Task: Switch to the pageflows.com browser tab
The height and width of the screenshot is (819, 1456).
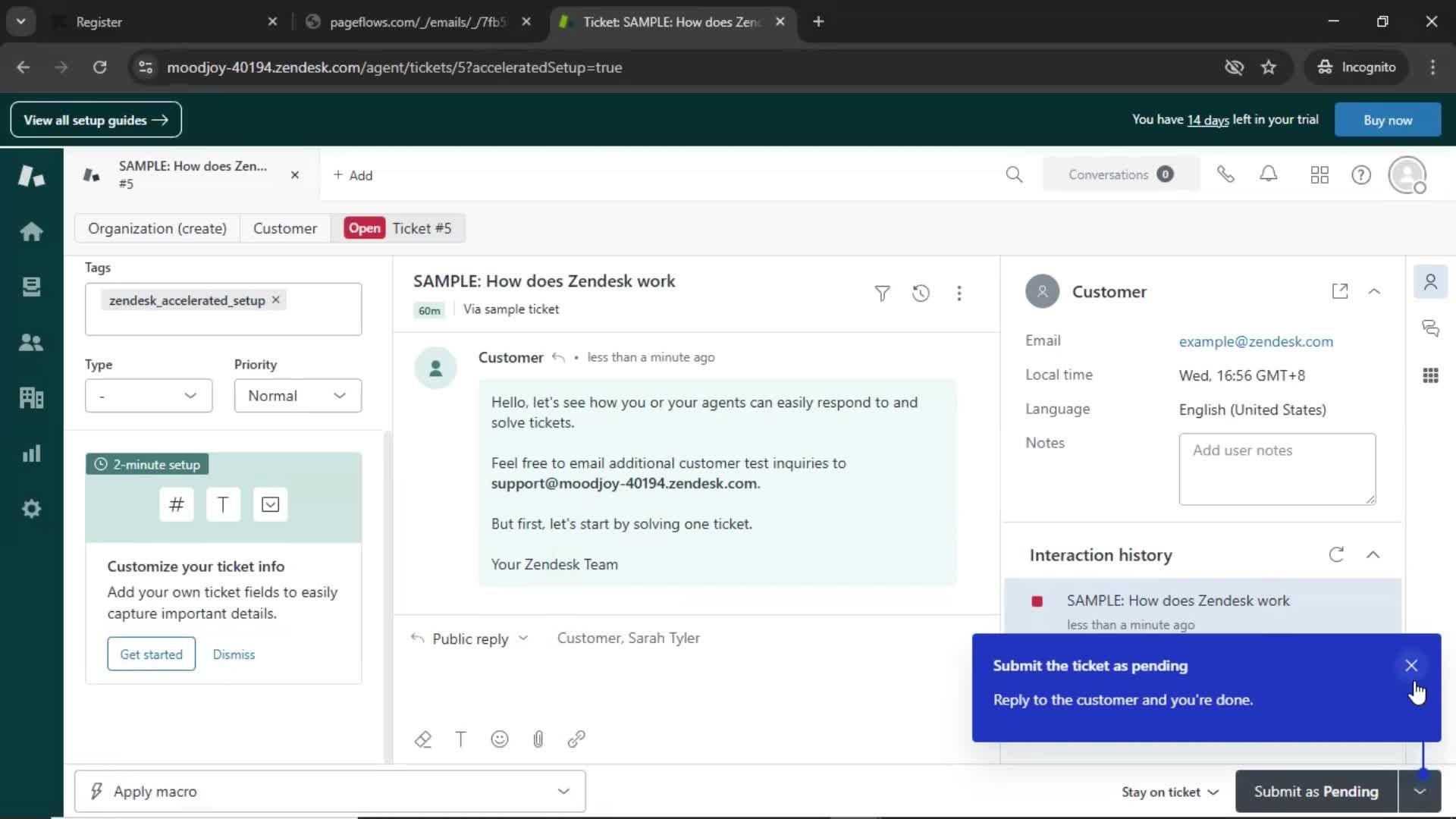Action: 417,22
